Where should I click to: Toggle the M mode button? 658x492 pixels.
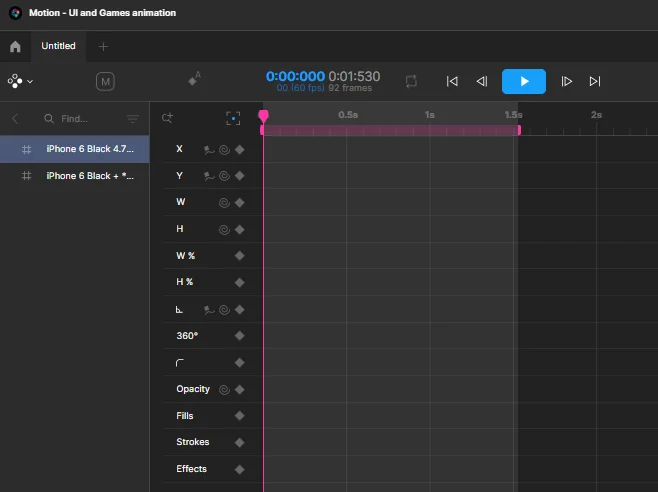105,81
